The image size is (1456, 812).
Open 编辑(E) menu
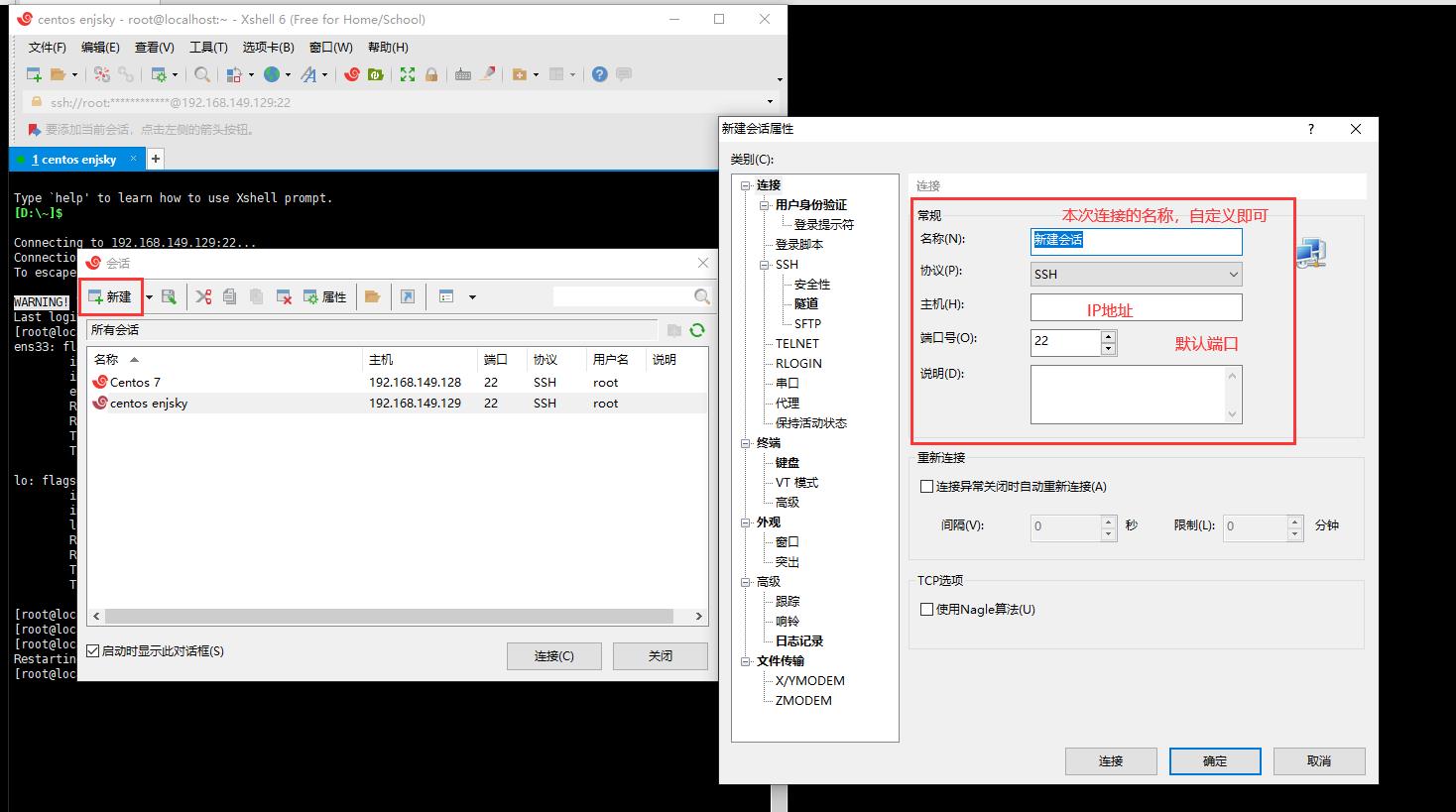click(100, 47)
